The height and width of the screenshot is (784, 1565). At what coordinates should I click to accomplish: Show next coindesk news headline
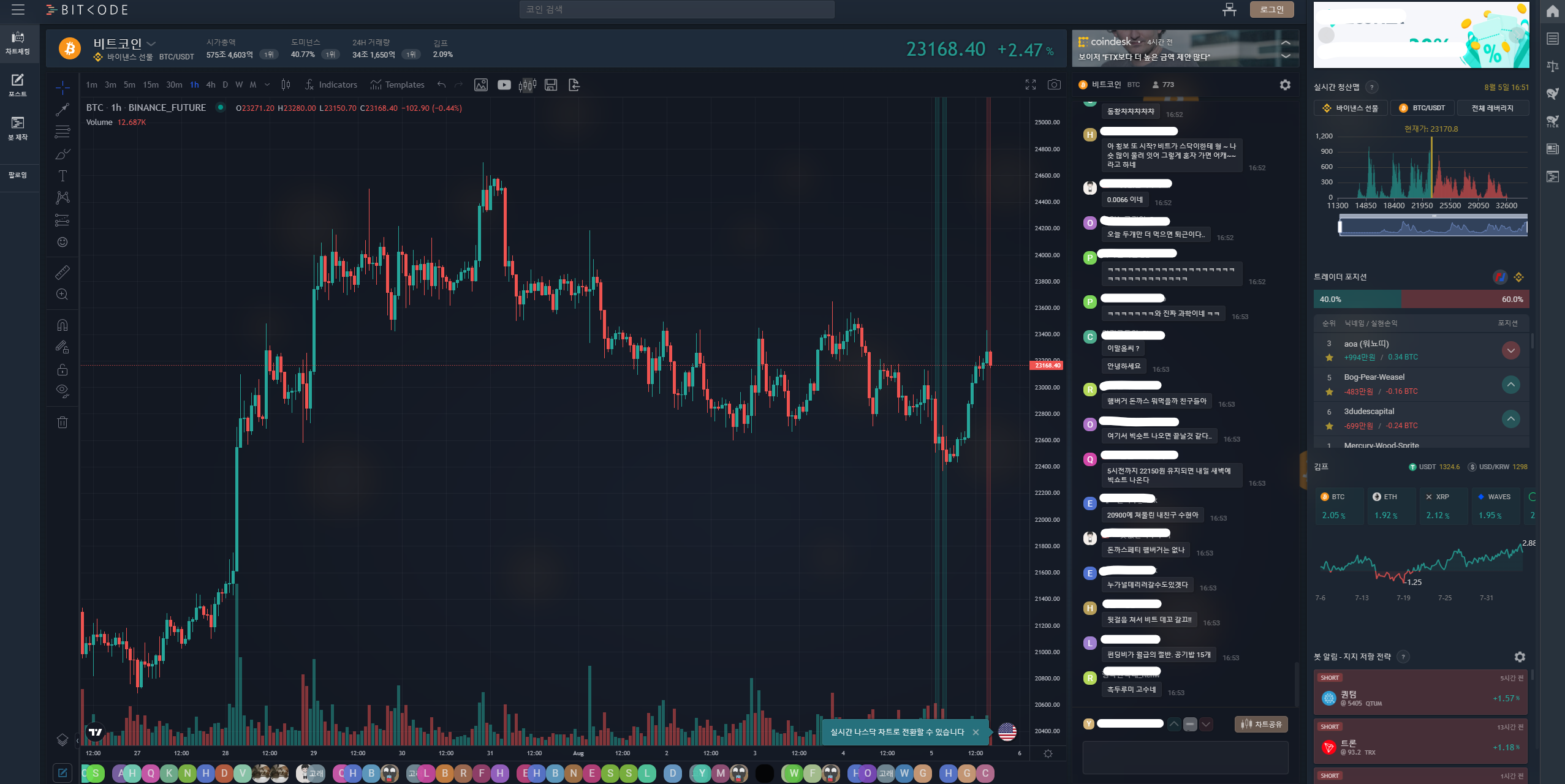click(x=1286, y=56)
